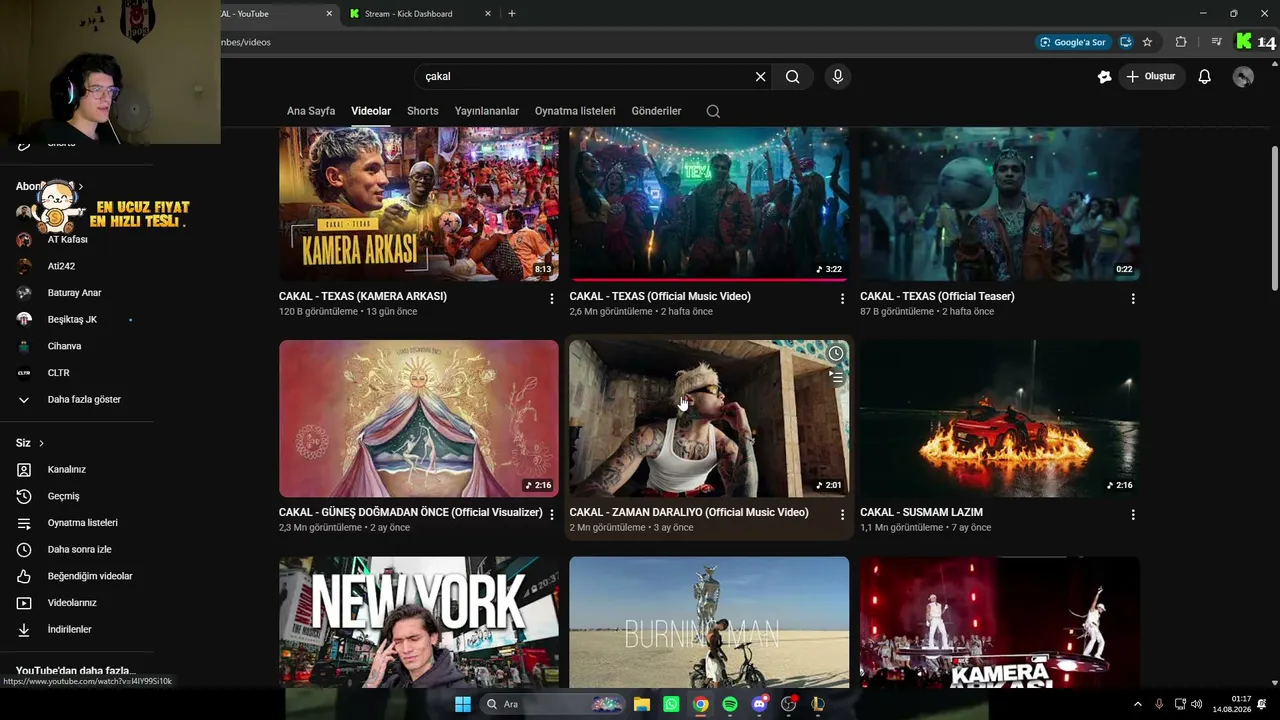
Task: Open Discord from the taskbar
Action: click(759, 704)
